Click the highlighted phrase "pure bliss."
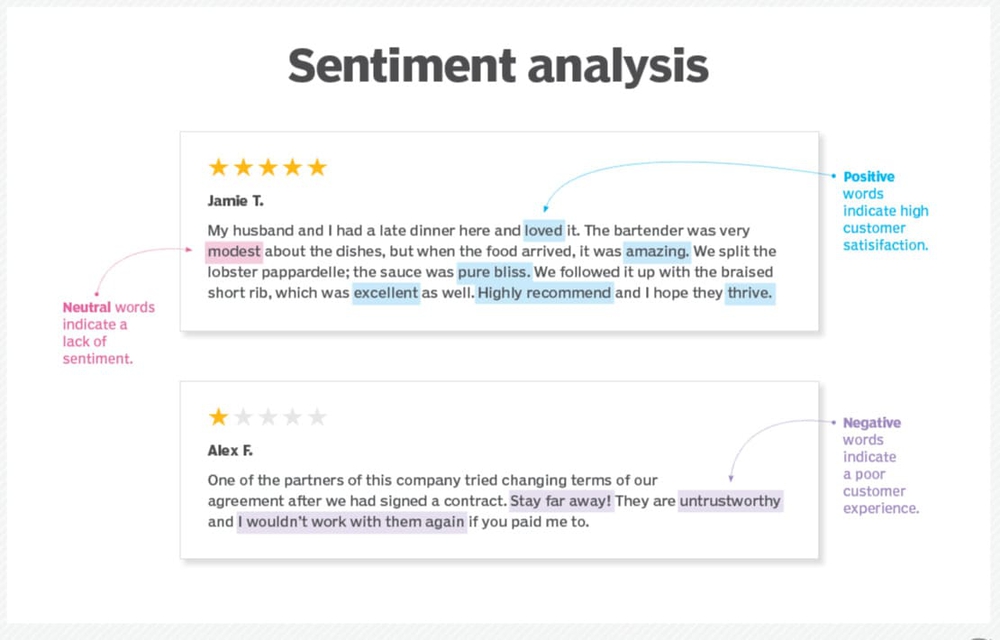This screenshot has height=640, width=1000. coord(493,272)
